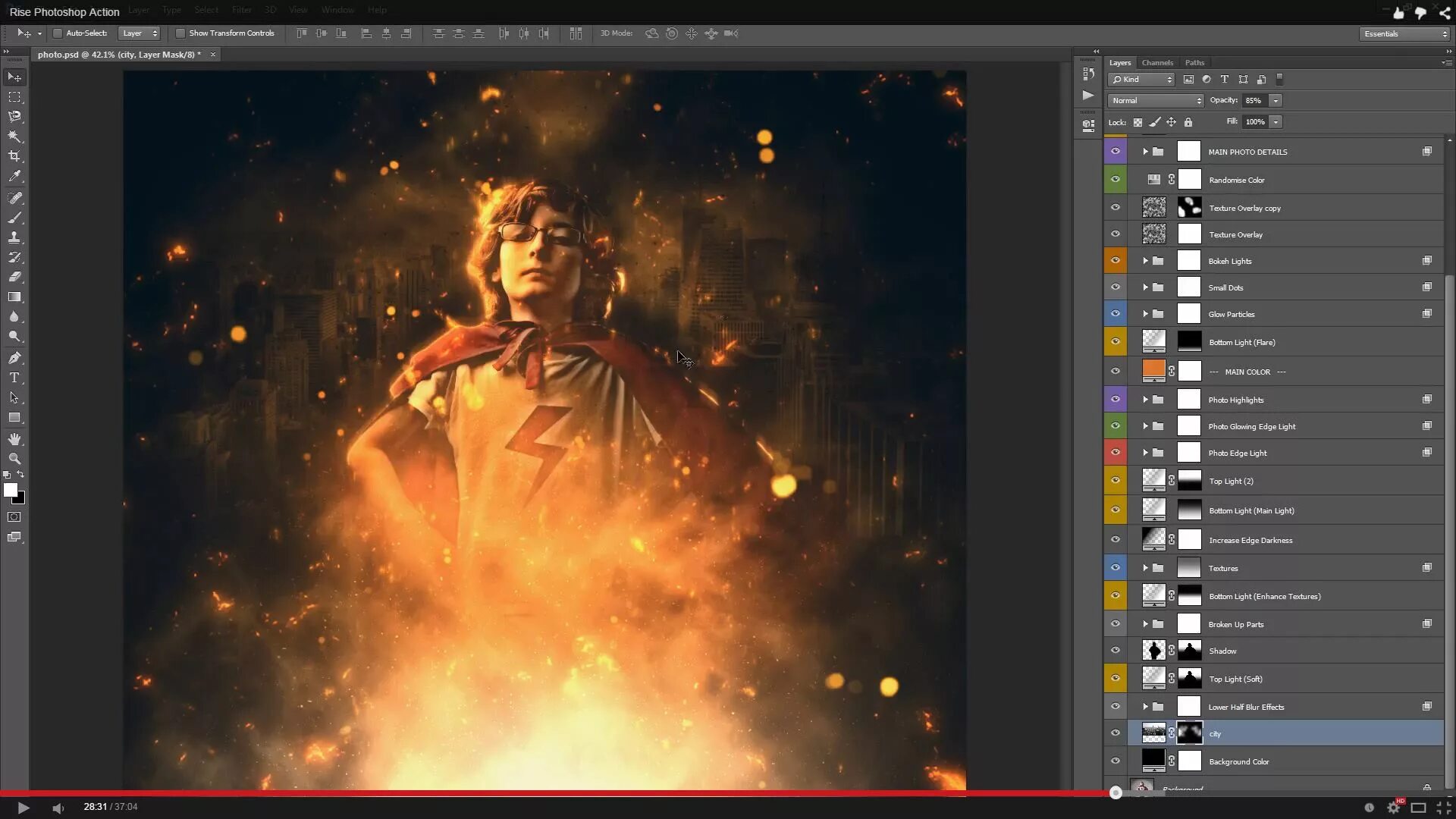Select the Lasso tool
This screenshot has width=1456, height=819.
14,117
